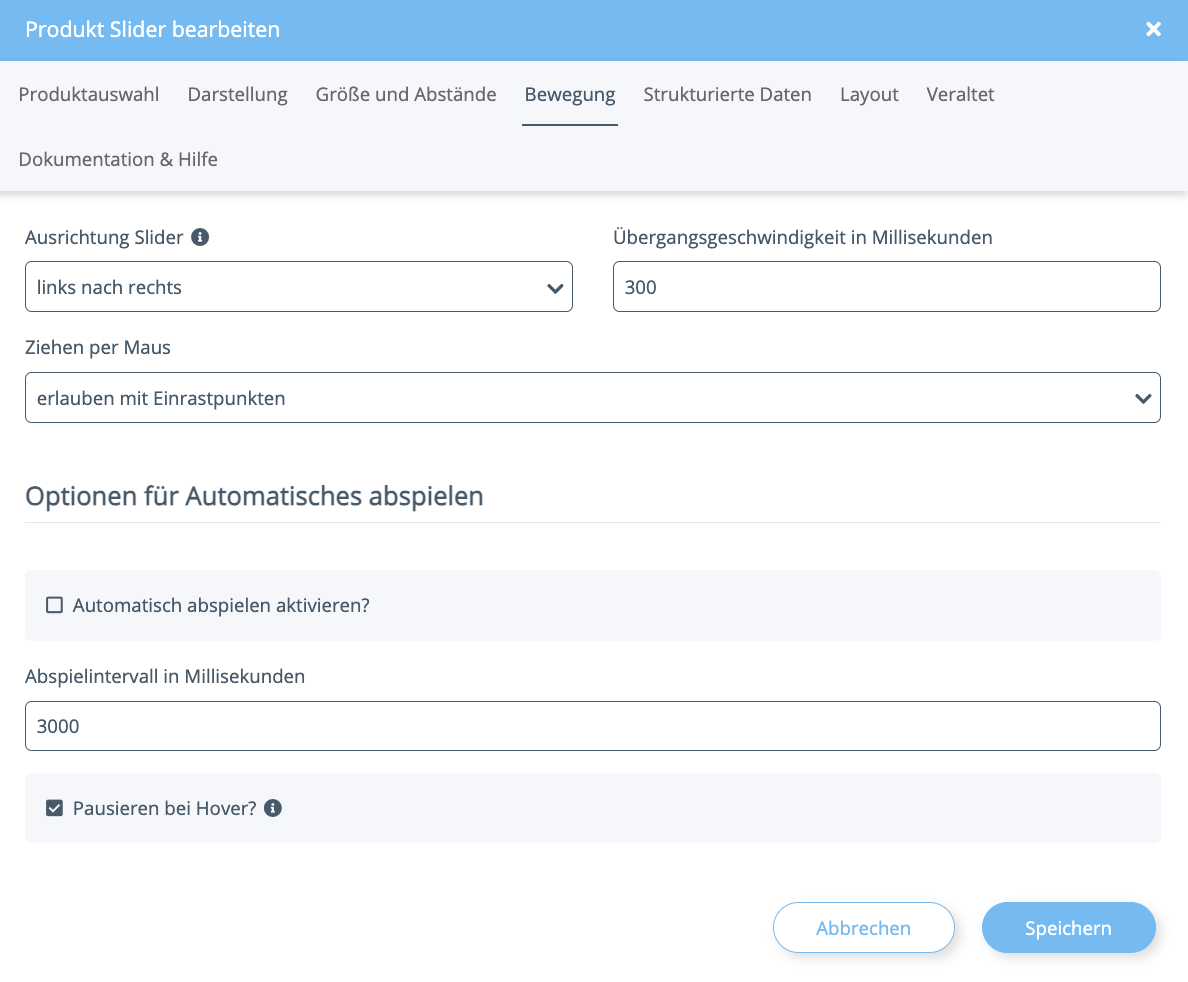Click the Abbrechen button

click(x=864, y=927)
